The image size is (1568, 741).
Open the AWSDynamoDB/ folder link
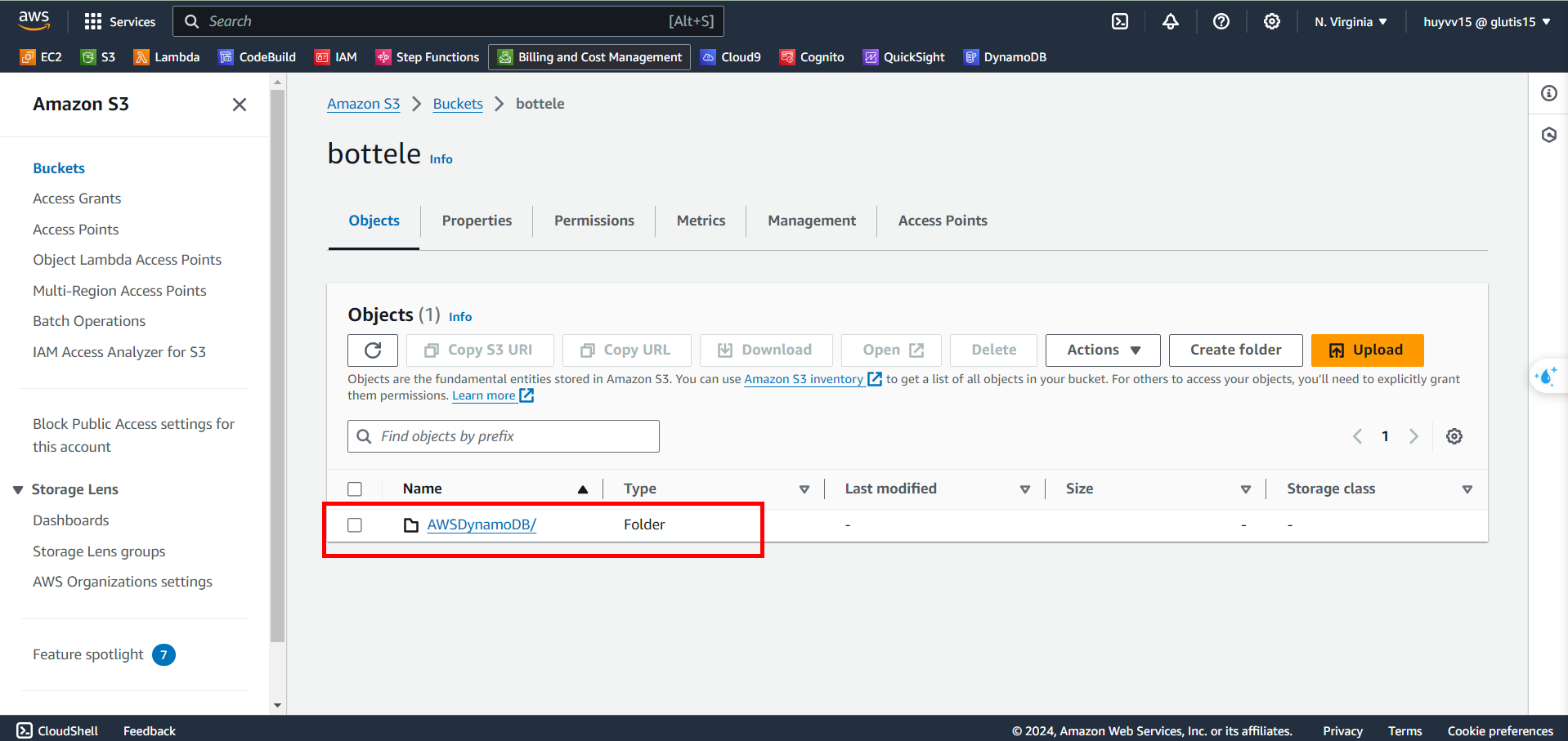(x=482, y=525)
